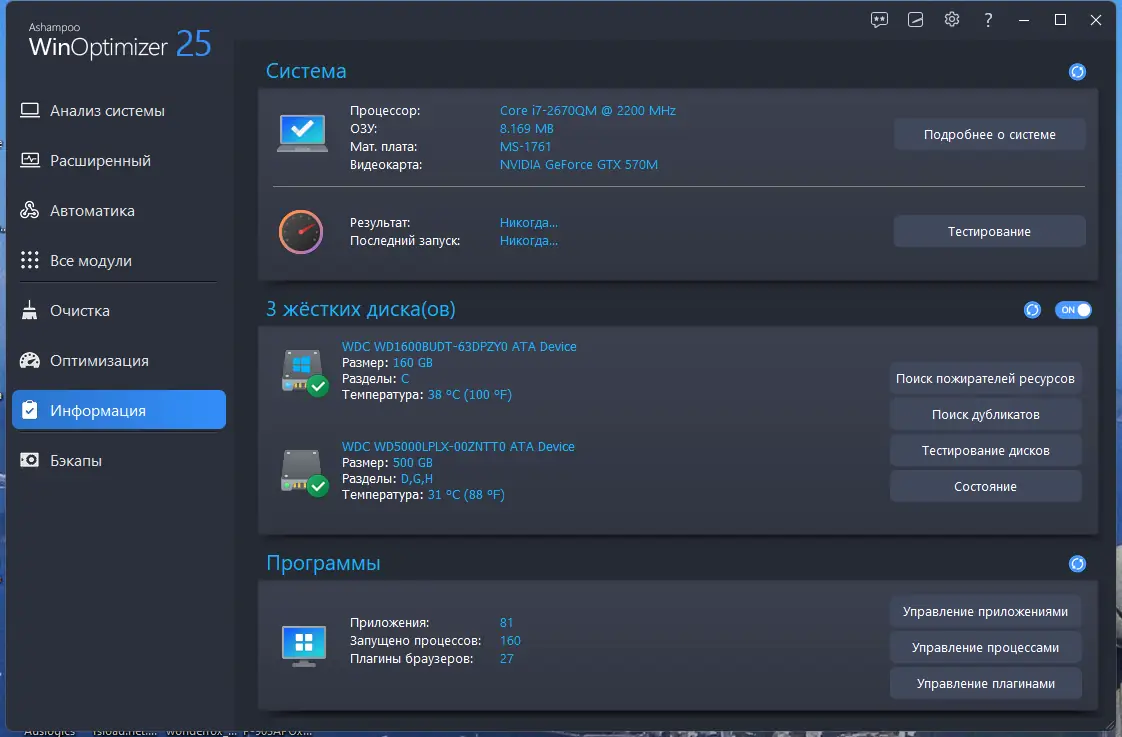Click the 8.169 MB RAM value
This screenshot has width=1122, height=737.
coord(527,129)
